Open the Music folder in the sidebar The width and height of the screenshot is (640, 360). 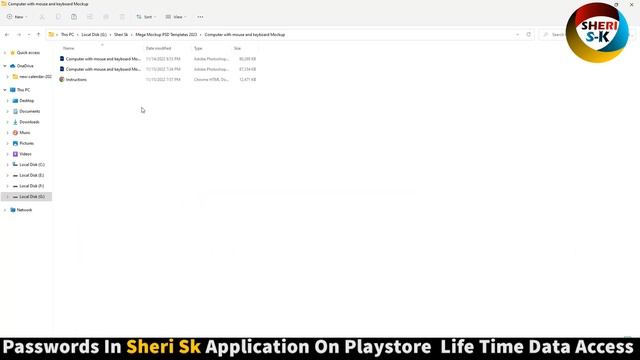pyautogui.click(x=21, y=133)
